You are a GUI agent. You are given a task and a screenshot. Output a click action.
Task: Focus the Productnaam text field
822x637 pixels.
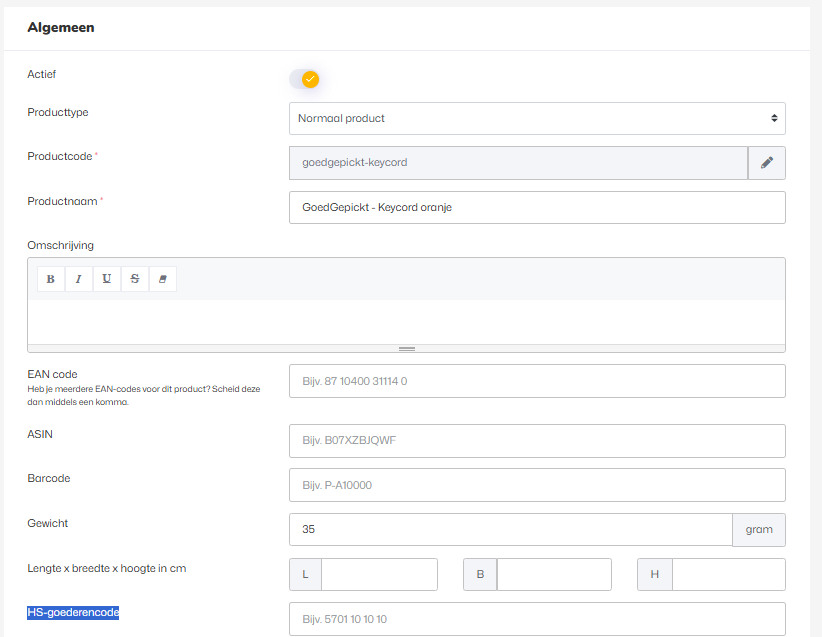point(537,208)
